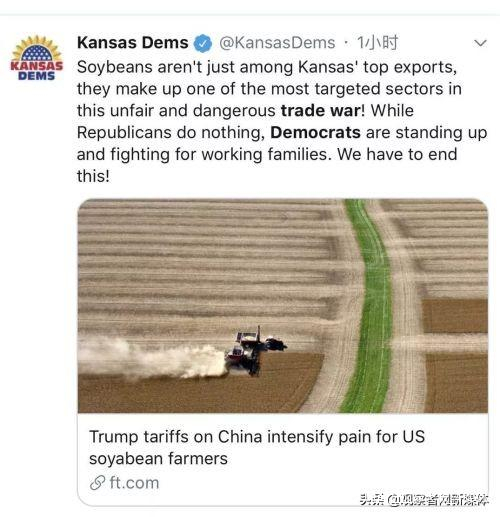
Task: Click the 头条 @观察者网新媒体 watermark
Action: click(424, 500)
